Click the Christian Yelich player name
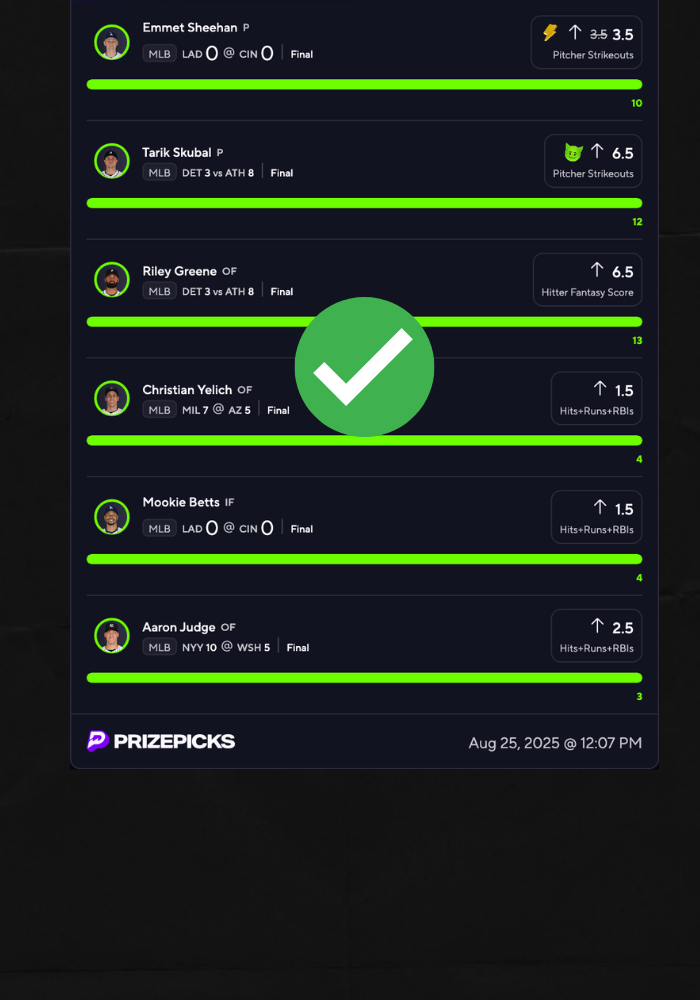This screenshot has height=1000, width=700. click(x=187, y=390)
